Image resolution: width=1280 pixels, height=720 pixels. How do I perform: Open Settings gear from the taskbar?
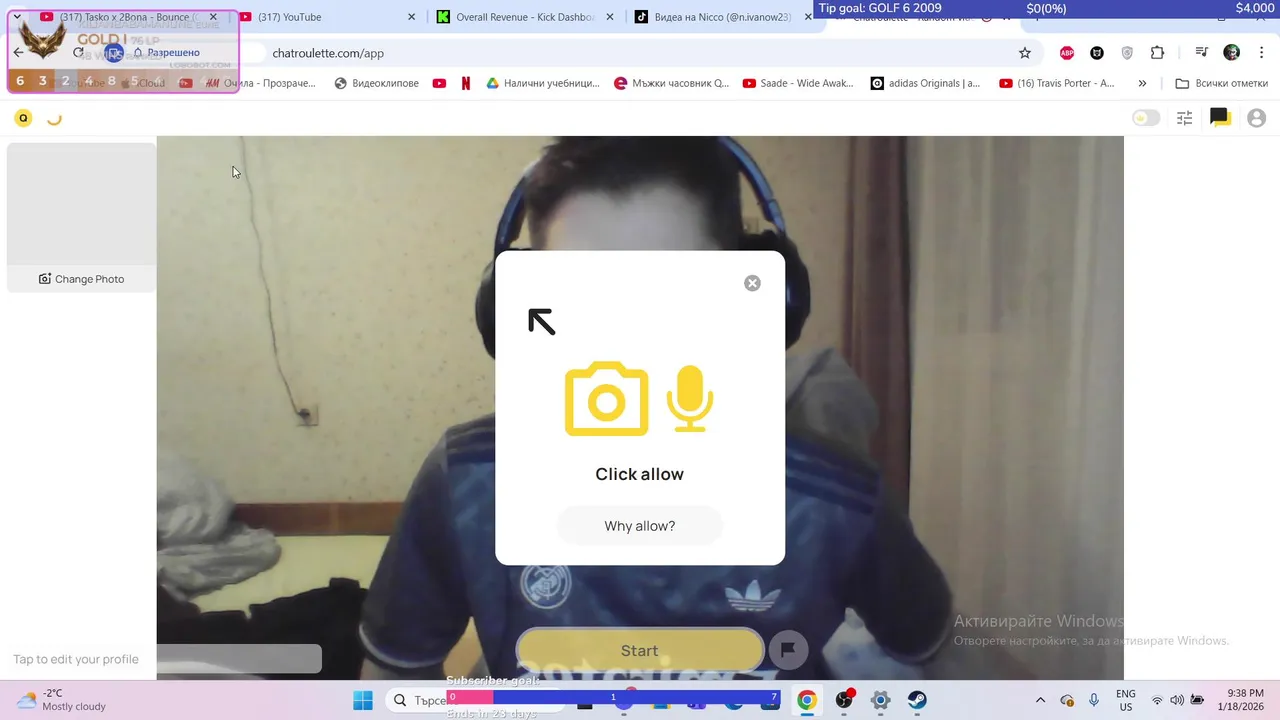tap(880, 700)
